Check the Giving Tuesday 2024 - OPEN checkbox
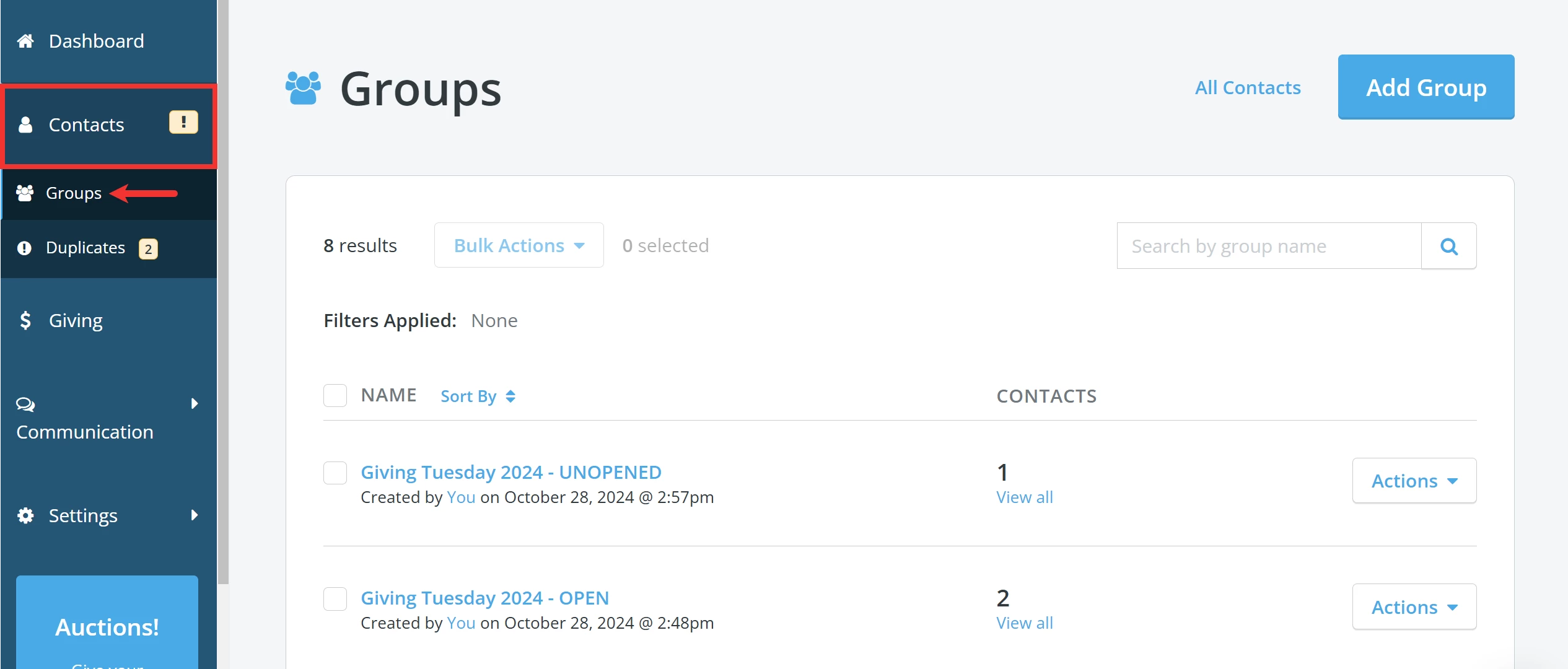Image resolution: width=1568 pixels, height=669 pixels. [x=335, y=598]
